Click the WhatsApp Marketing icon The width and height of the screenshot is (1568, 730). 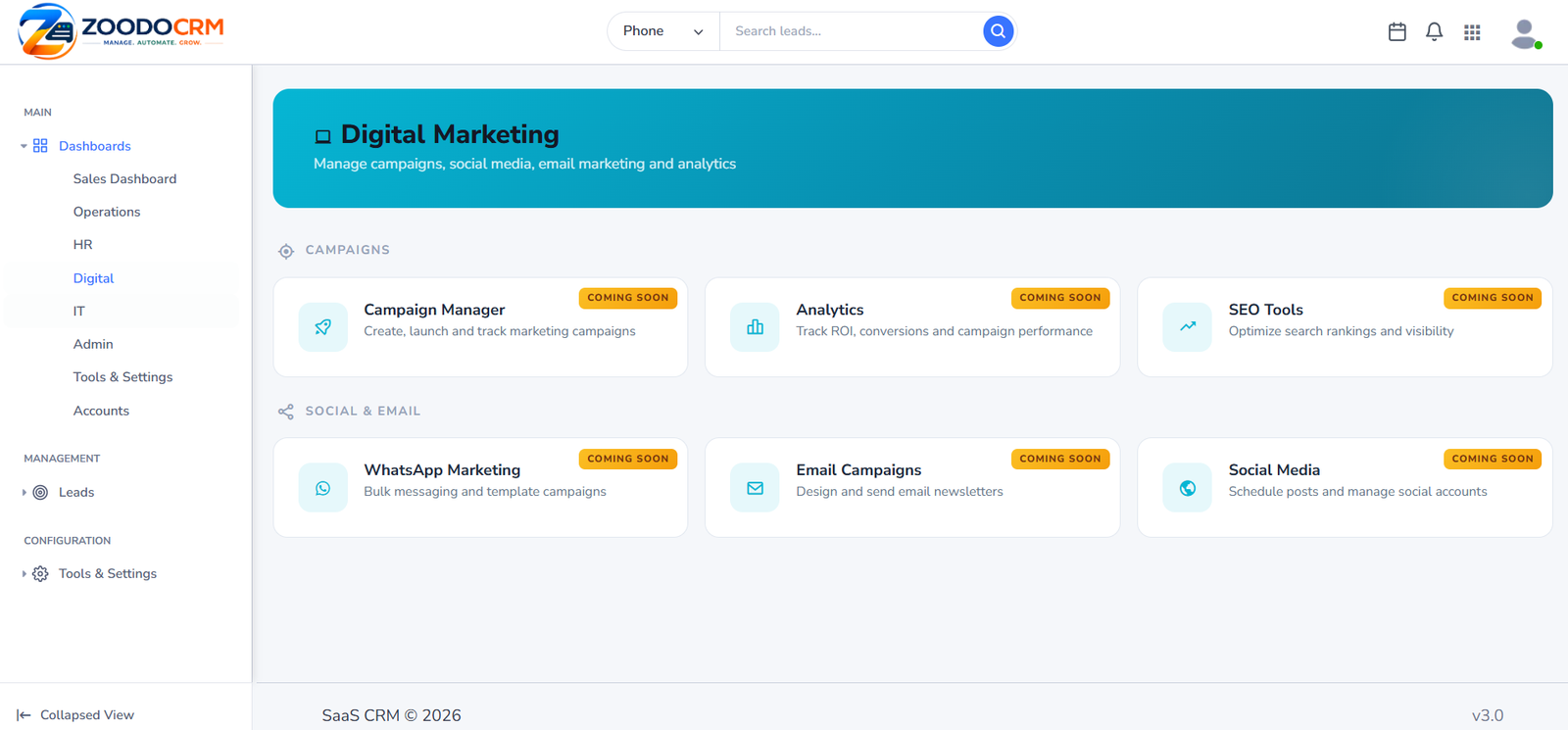click(322, 488)
